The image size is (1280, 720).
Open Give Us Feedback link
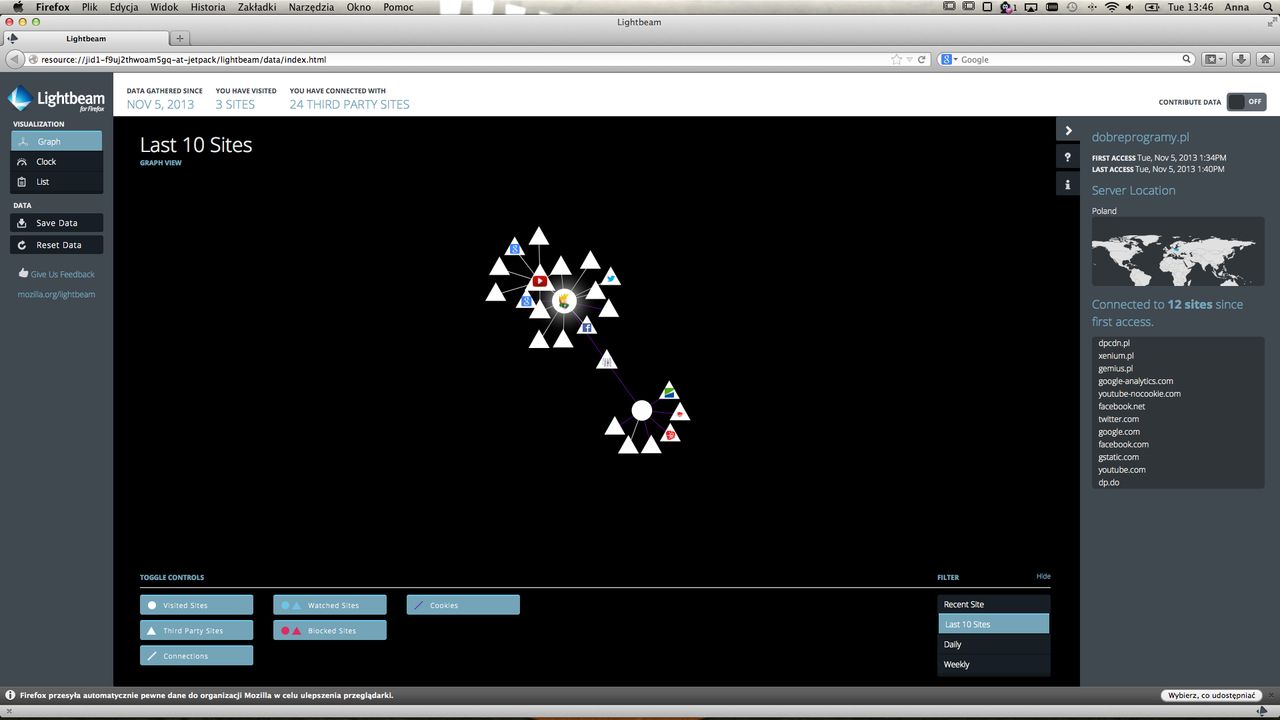coord(62,274)
